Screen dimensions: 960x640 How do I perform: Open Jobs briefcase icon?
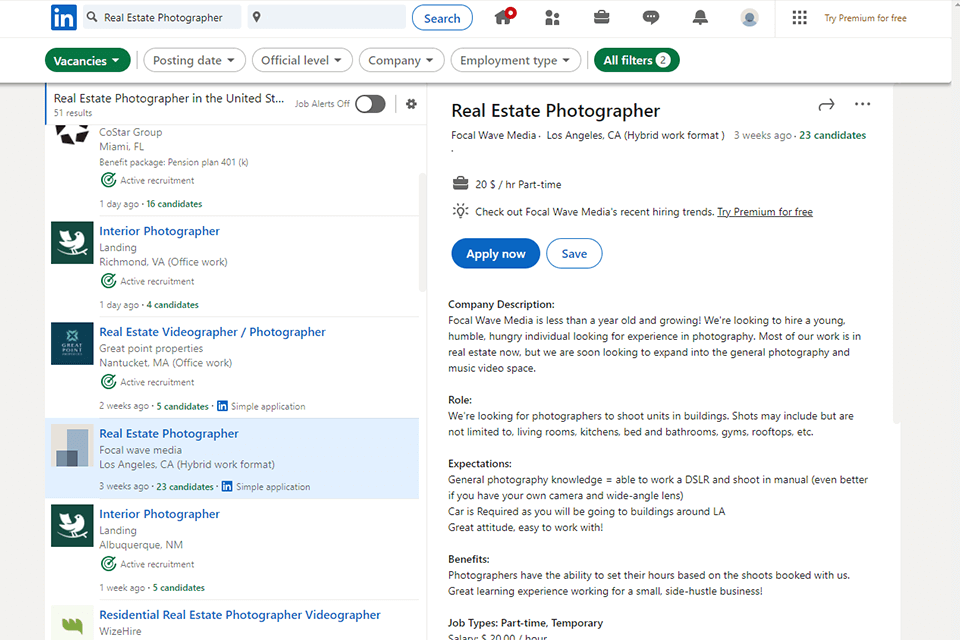pos(601,17)
